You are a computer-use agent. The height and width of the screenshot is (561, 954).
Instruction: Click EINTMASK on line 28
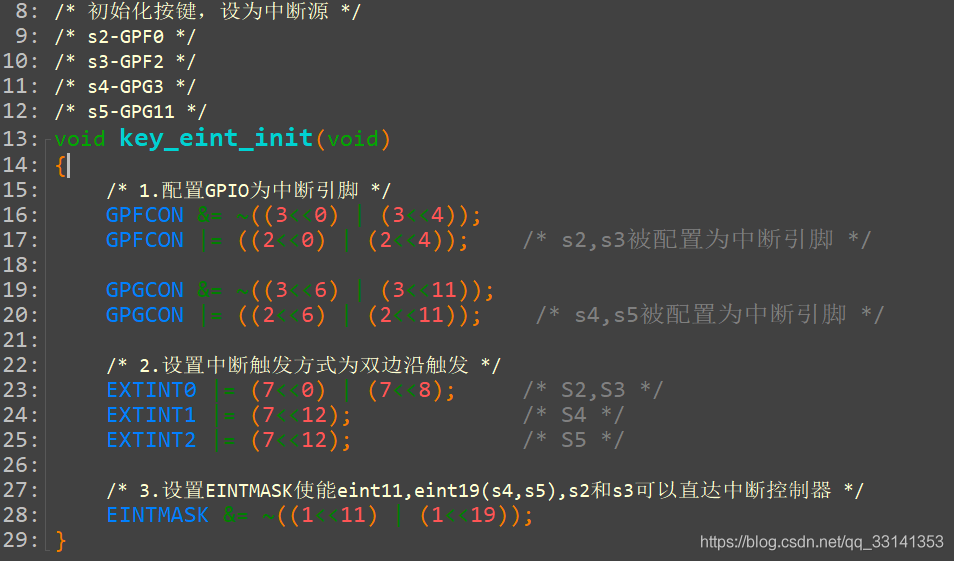(158, 515)
